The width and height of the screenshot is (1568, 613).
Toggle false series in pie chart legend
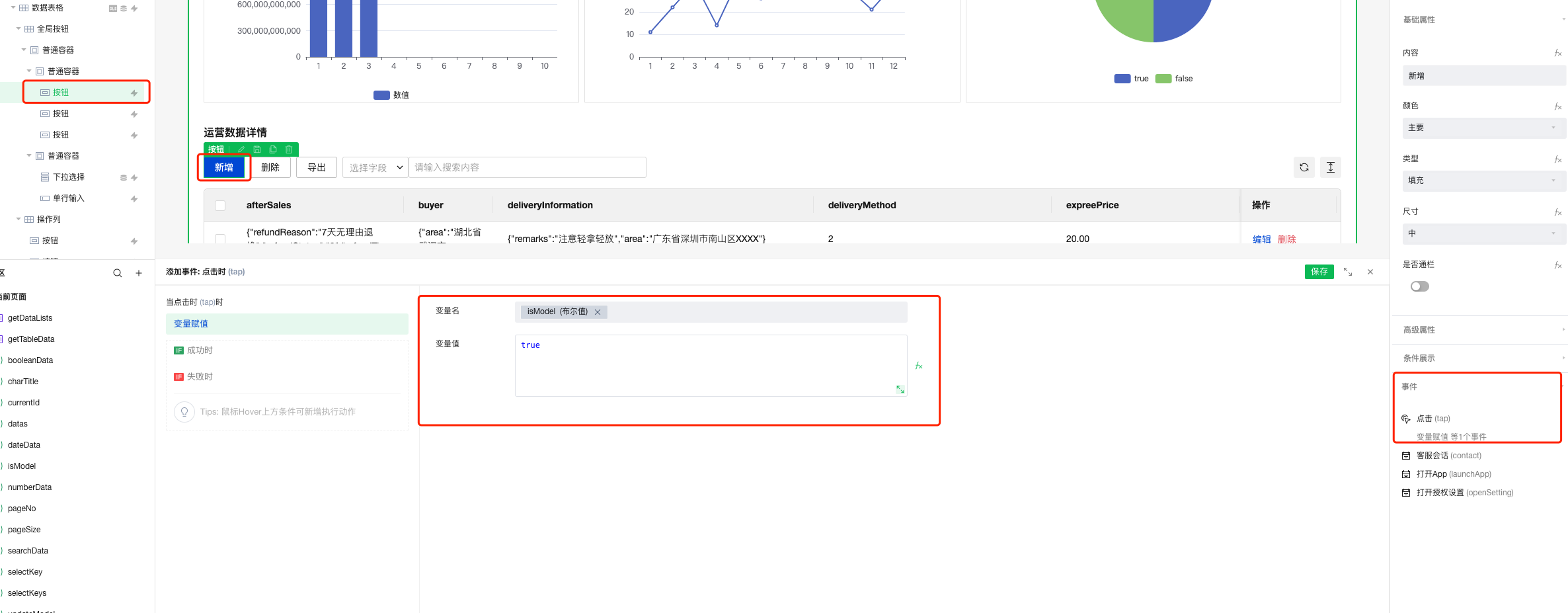(x=1174, y=79)
